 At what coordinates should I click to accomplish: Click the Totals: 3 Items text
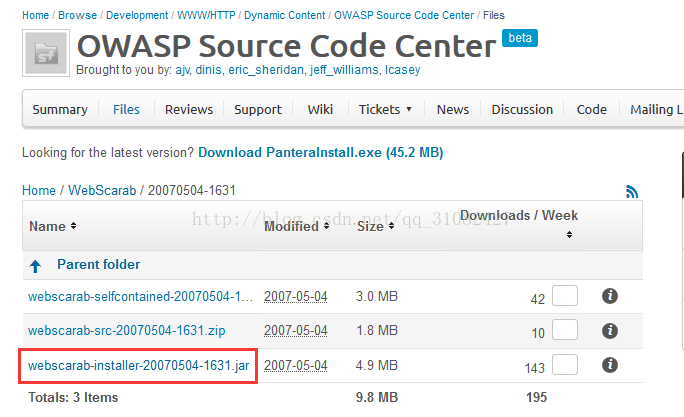73,397
